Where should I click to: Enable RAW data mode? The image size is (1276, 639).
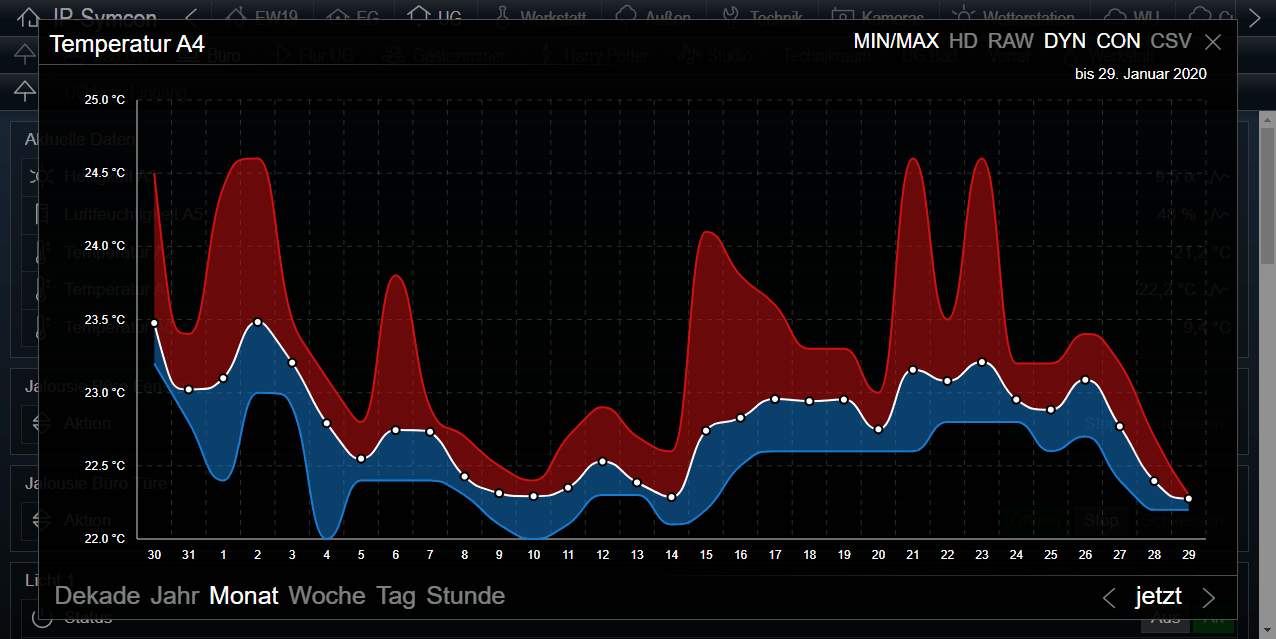1010,41
